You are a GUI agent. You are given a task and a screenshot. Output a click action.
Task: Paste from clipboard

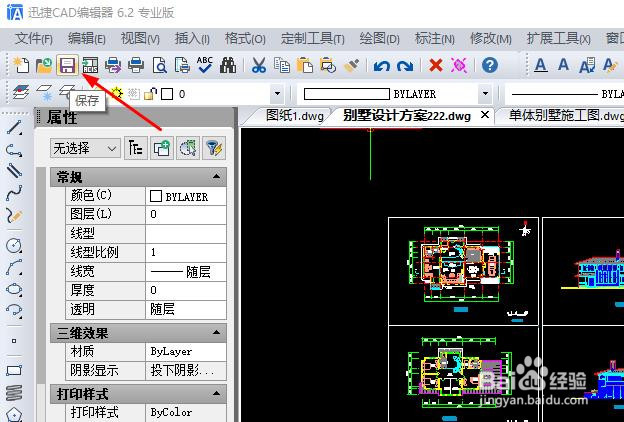[305, 65]
